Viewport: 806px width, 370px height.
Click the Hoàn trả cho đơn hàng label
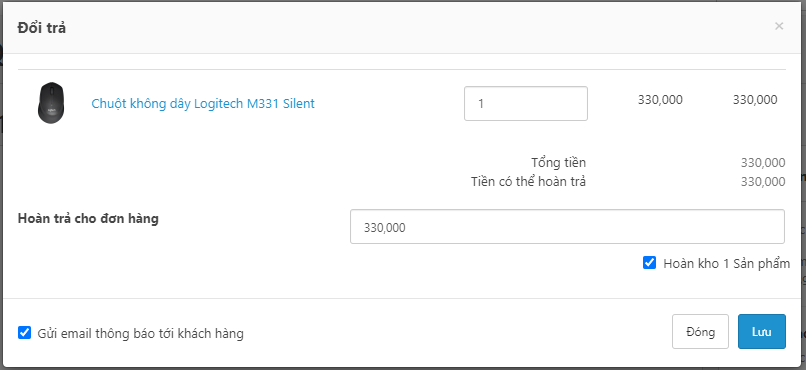pos(88,218)
